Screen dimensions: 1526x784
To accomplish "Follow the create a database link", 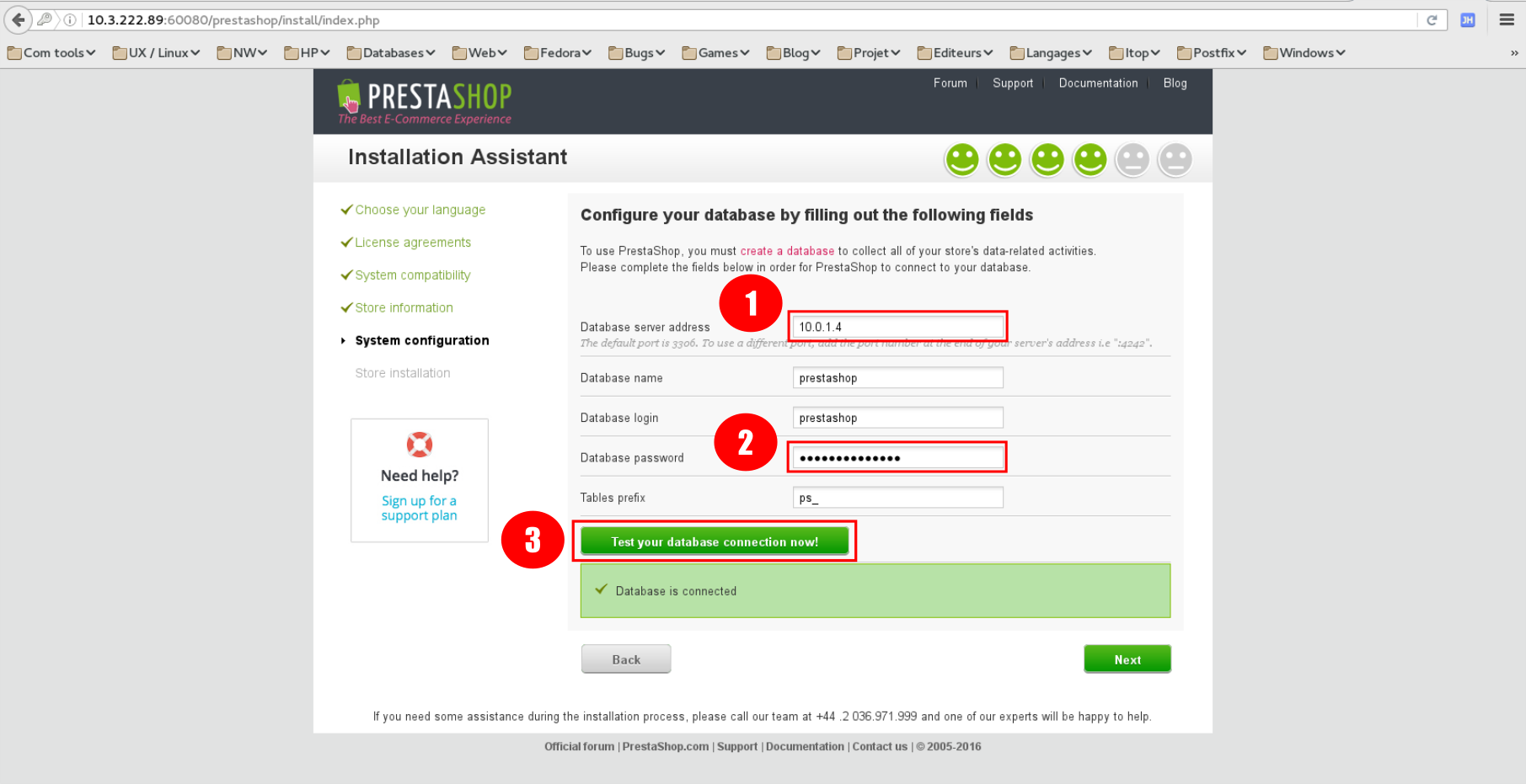I will click(787, 251).
